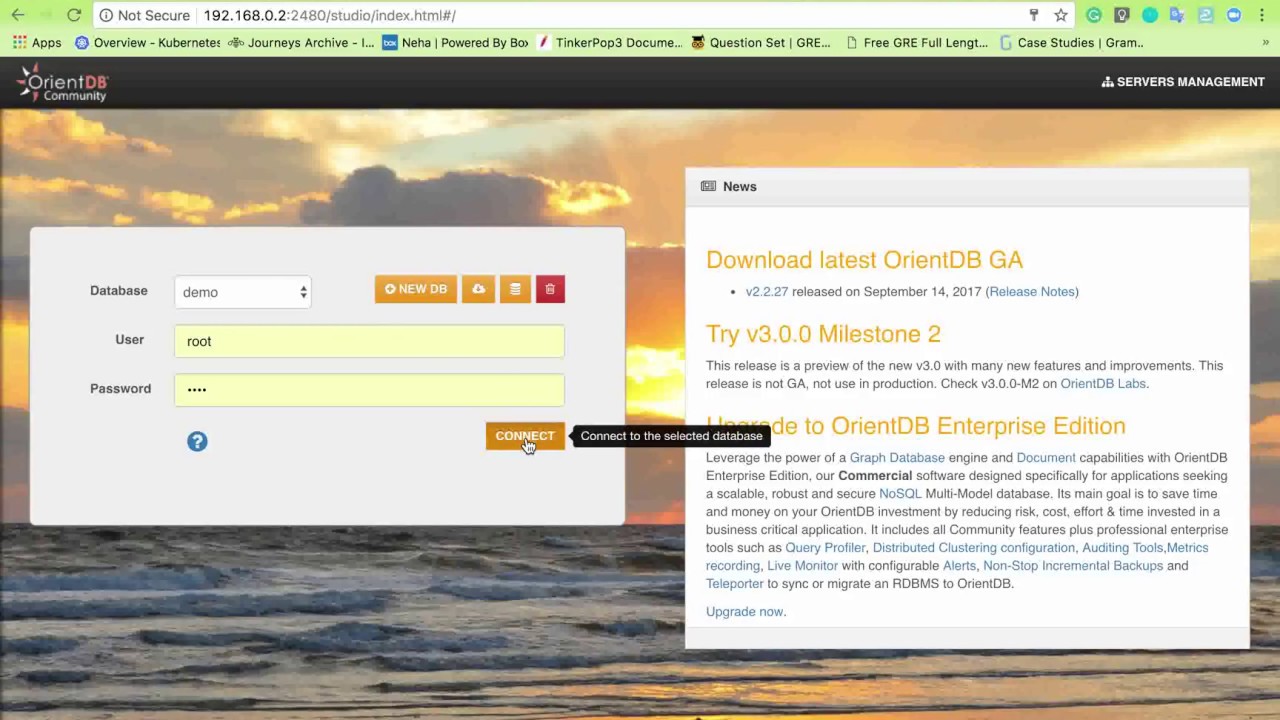The width and height of the screenshot is (1280, 720).
Task: Click the Try v3.0.0 Milestone 2 heading
Action: click(x=823, y=334)
